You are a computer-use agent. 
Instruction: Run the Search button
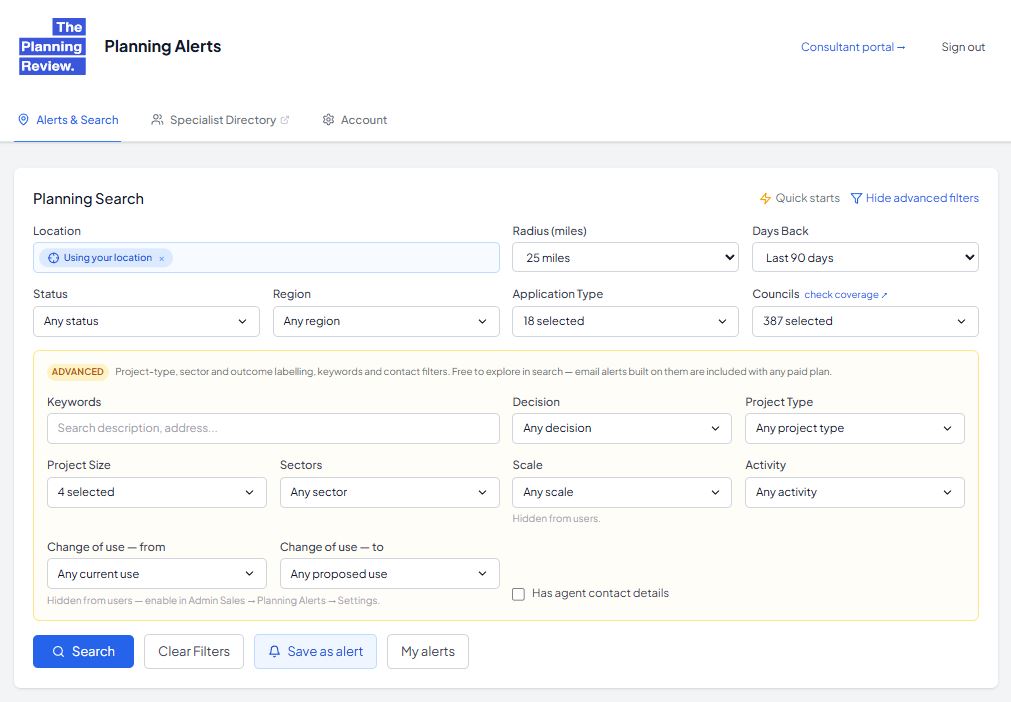click(83, 651)
